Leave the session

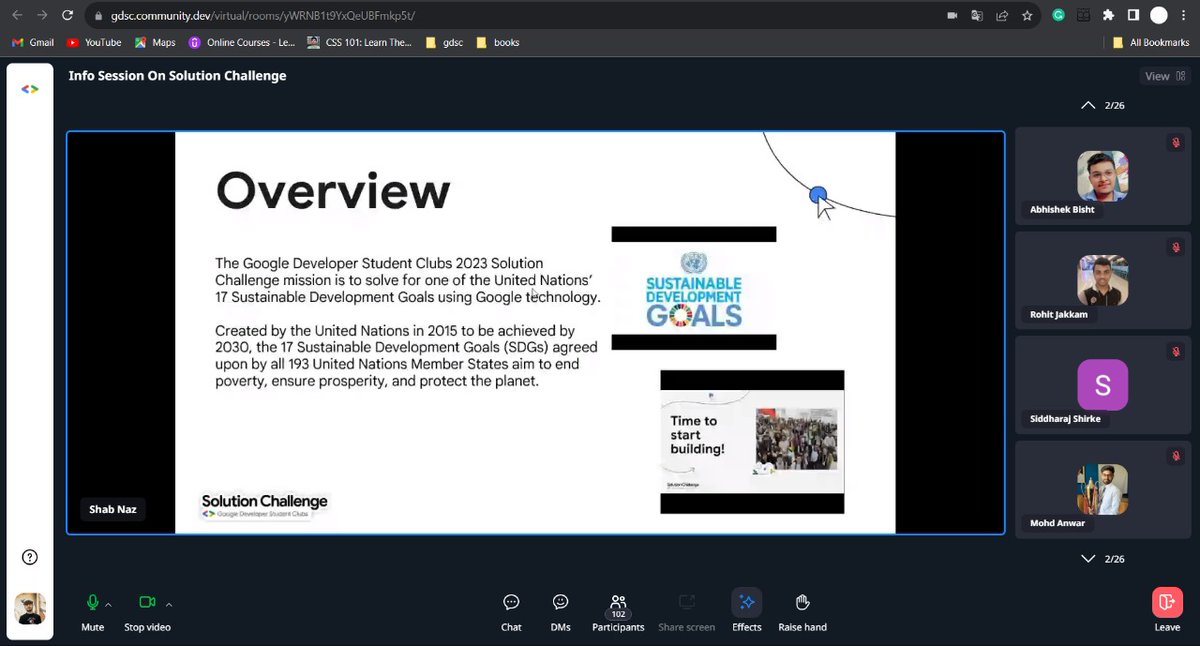click(x=1167, y=610)
